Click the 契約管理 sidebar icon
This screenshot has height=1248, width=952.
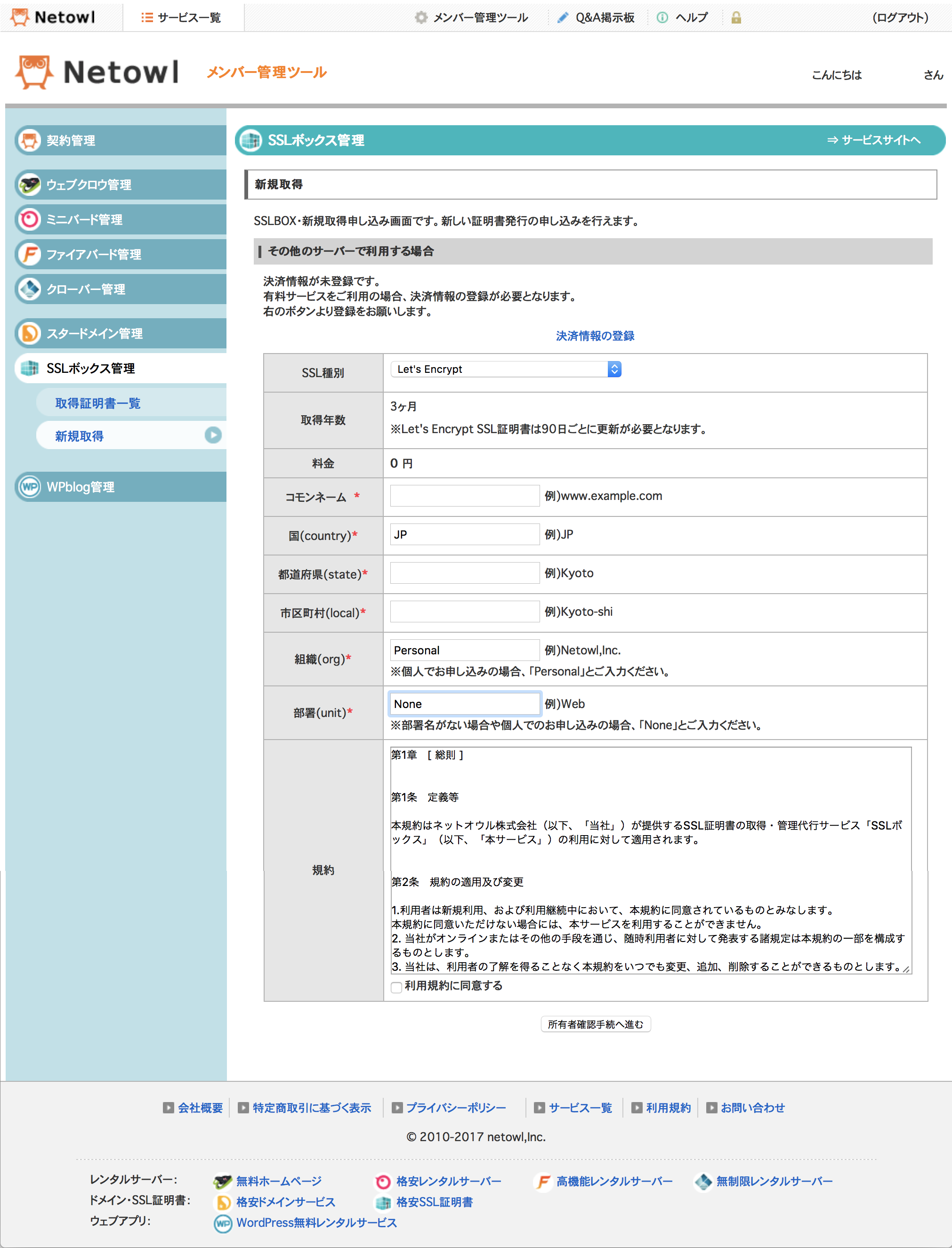click(x=30, y=140)
